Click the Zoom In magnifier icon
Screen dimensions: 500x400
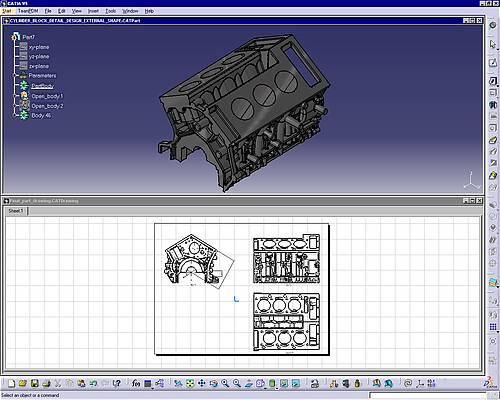coord(225,384)
